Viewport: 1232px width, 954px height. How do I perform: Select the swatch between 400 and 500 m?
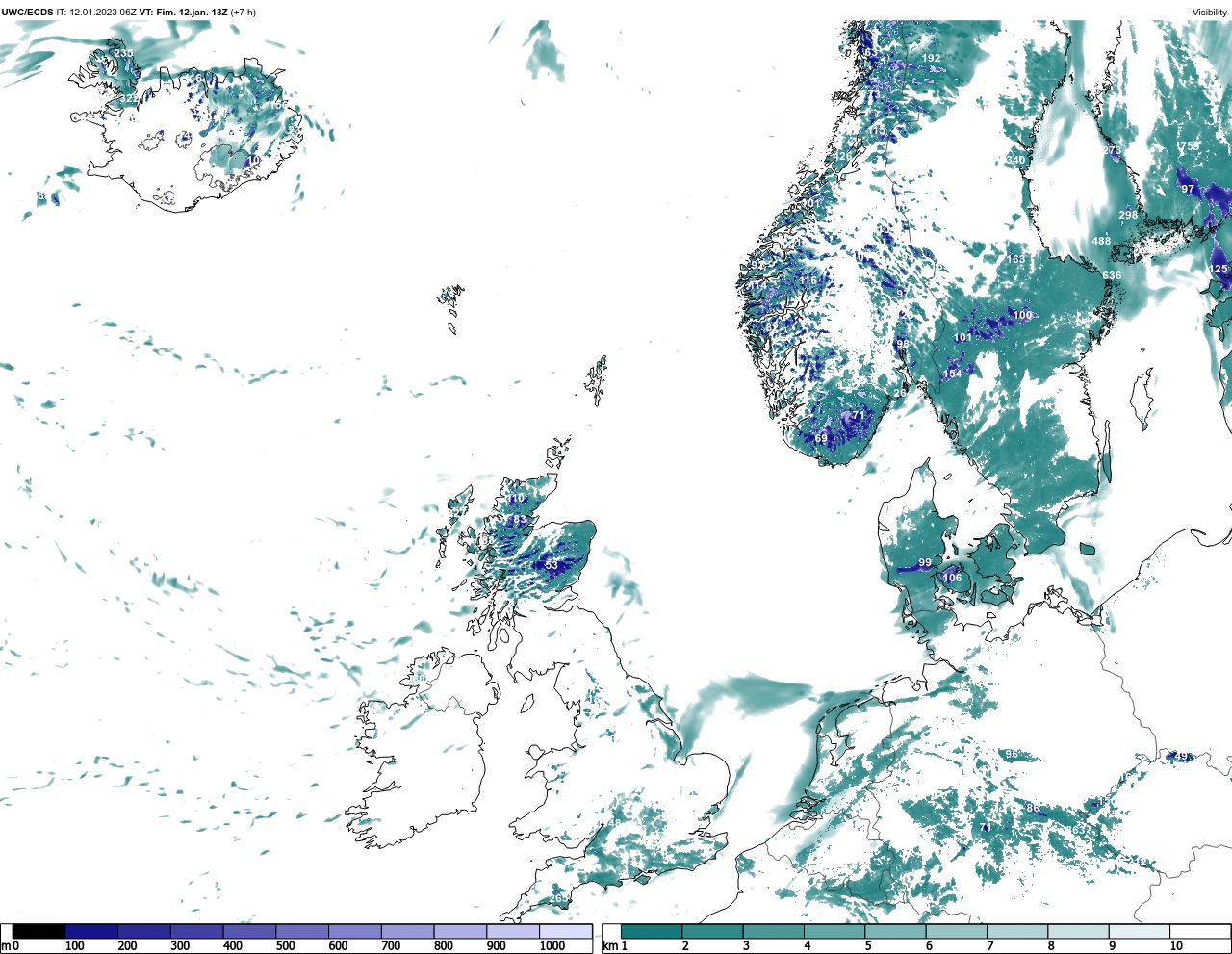pos(249,931)
